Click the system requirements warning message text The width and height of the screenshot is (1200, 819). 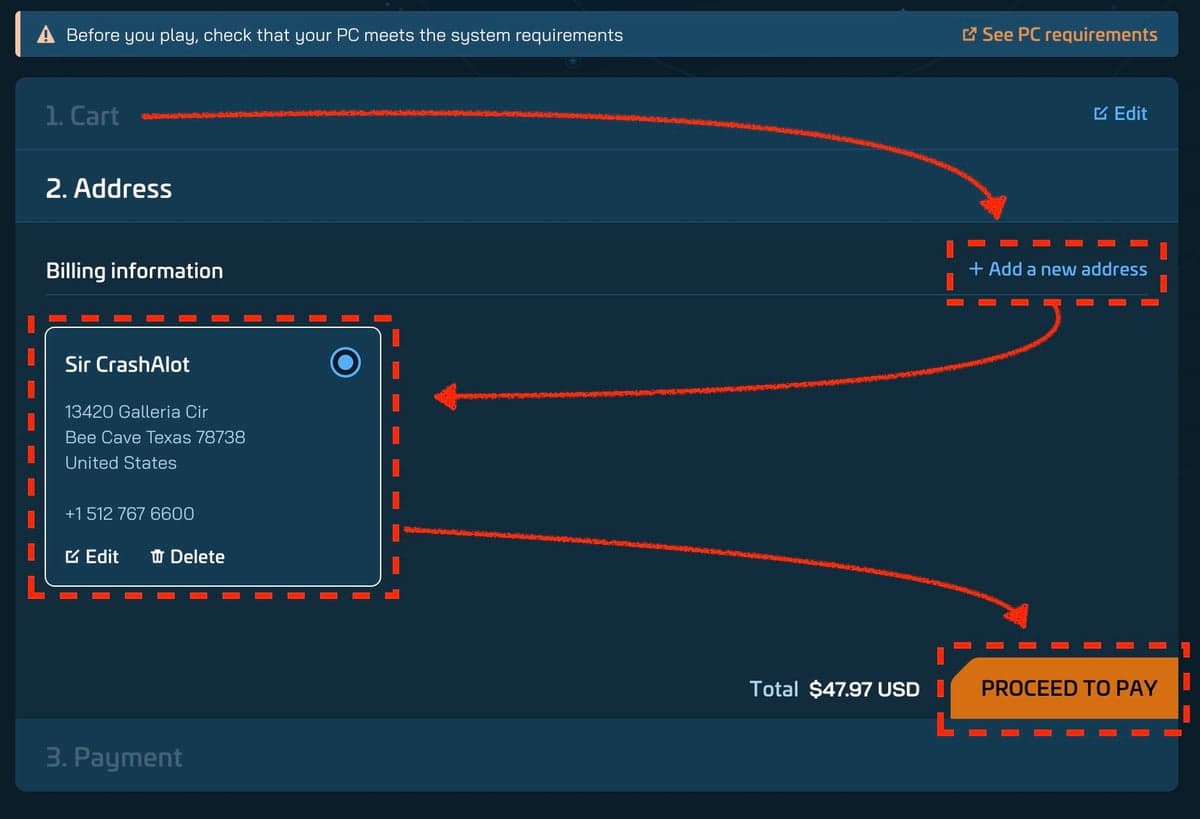tap(344, 36)
